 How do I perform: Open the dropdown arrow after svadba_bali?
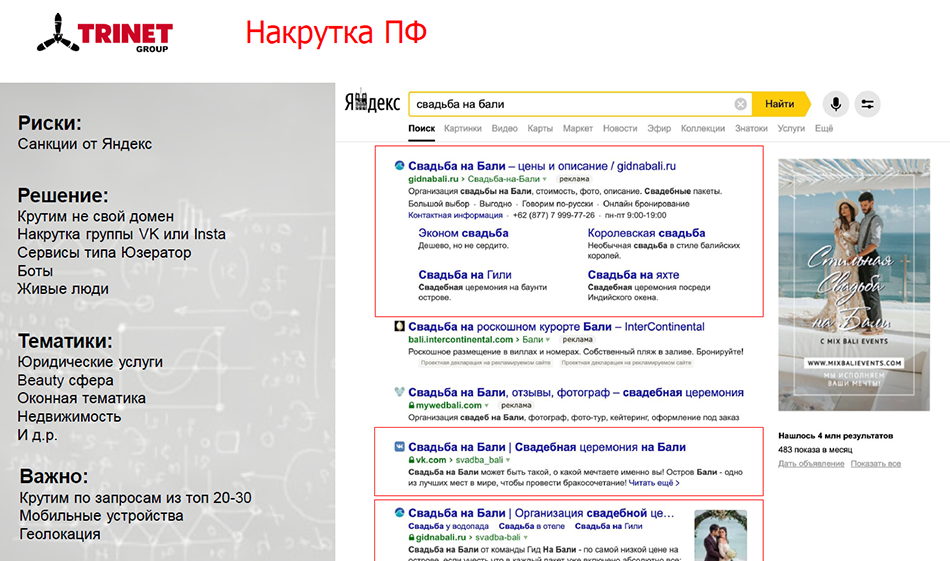point(508,460)
